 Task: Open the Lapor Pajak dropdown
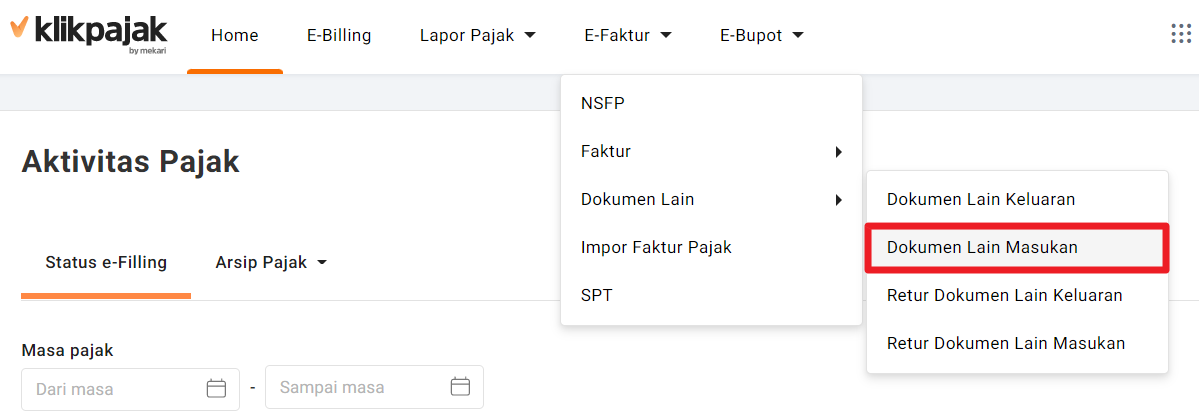tap(478, 35)
